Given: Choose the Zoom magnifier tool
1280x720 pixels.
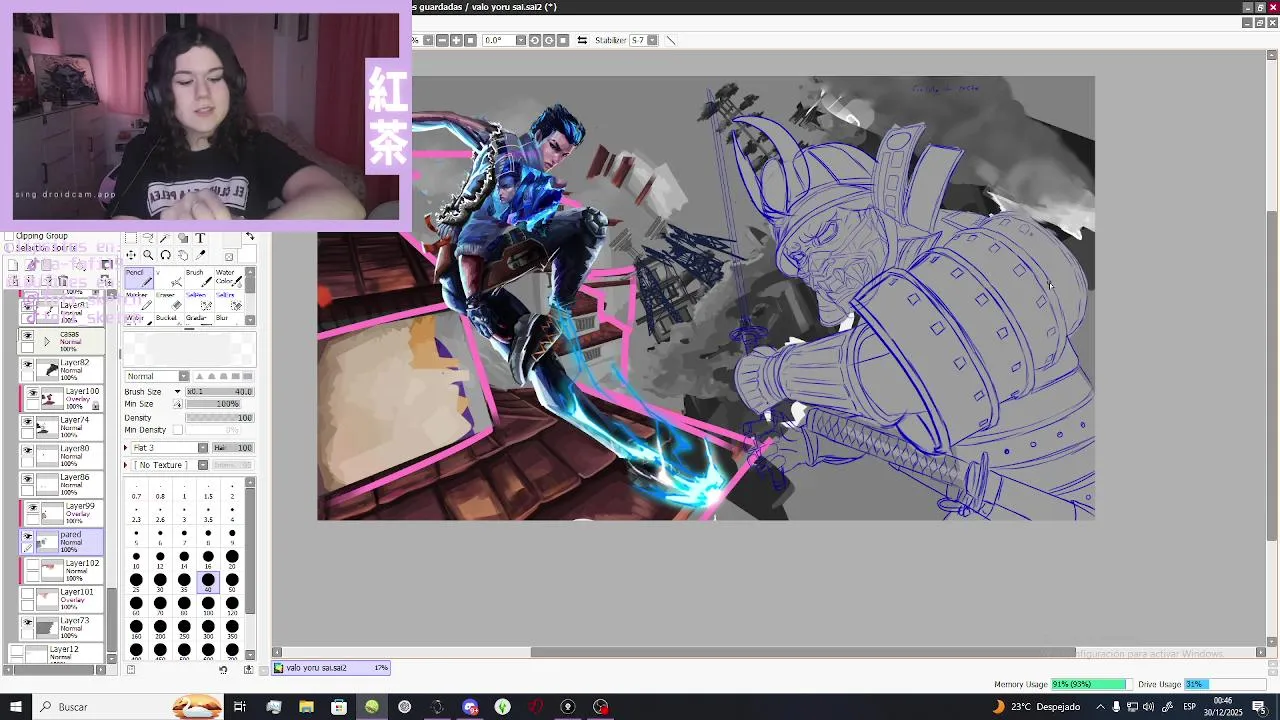Looking at the screenshot, I should (148, 256).
